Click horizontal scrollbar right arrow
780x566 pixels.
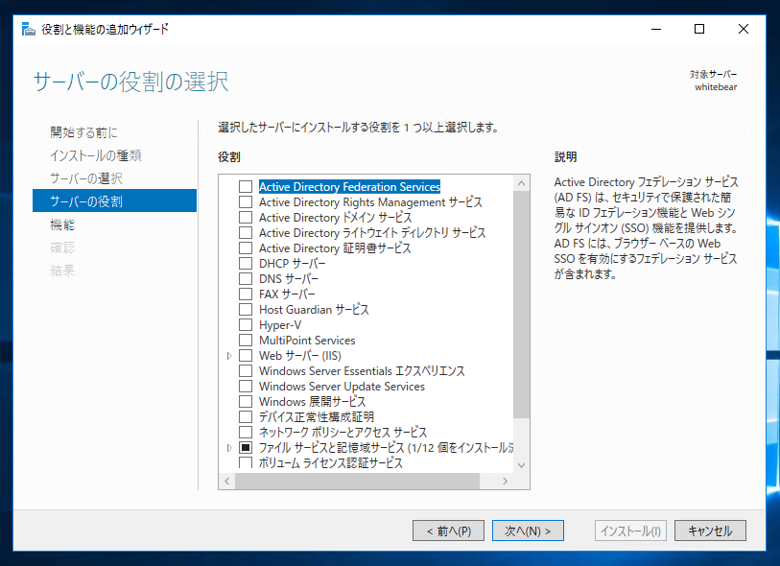(505, 481)
